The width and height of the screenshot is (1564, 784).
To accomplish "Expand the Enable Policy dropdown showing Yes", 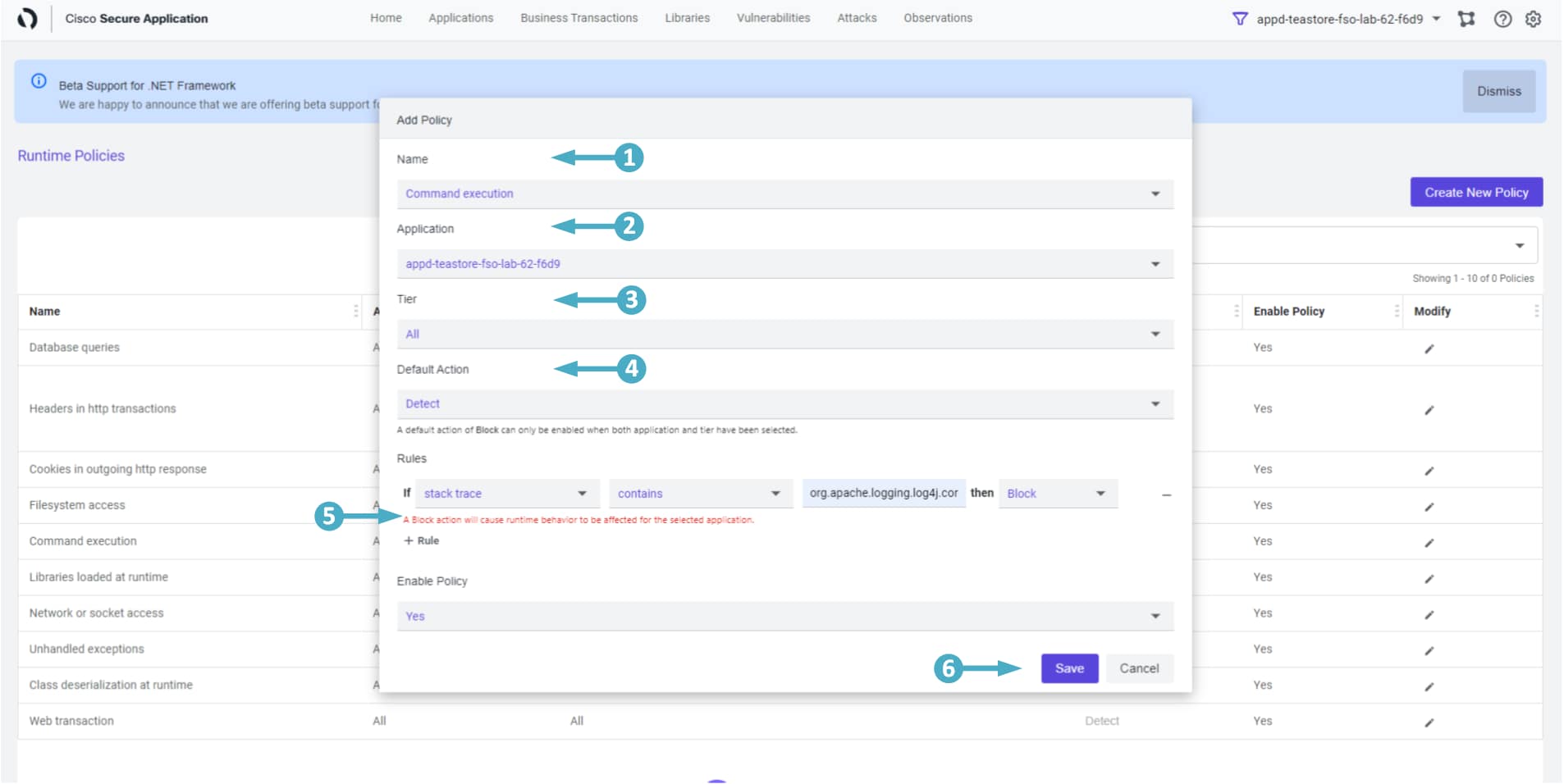I will 784,617.
